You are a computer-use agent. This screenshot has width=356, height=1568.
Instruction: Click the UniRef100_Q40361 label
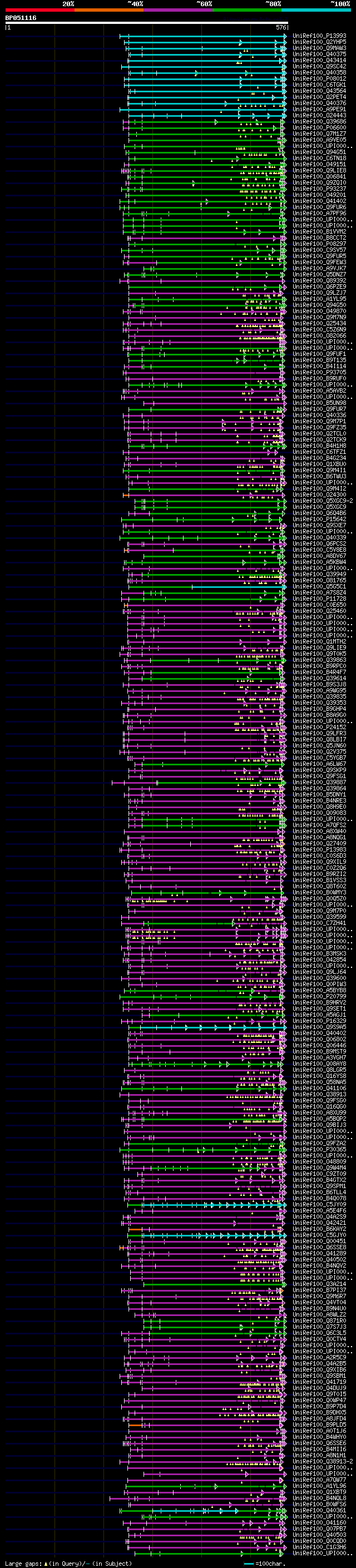319,1510
